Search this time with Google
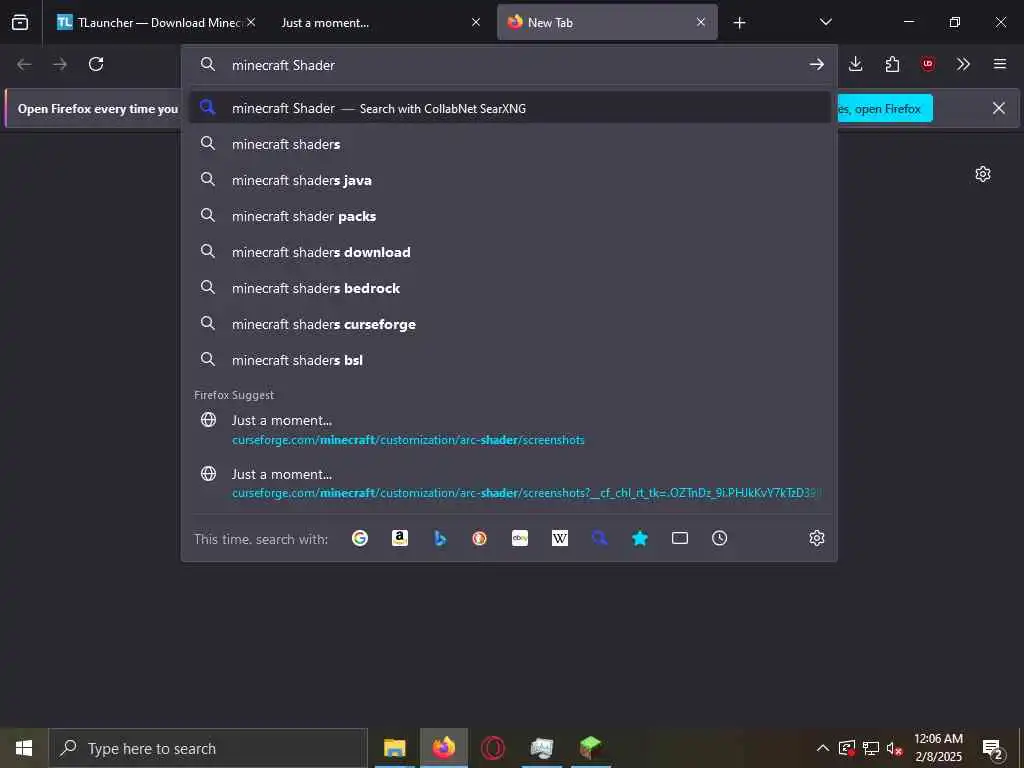The image size is (1024, 768). pyautogui.click(x=360, y=538)
